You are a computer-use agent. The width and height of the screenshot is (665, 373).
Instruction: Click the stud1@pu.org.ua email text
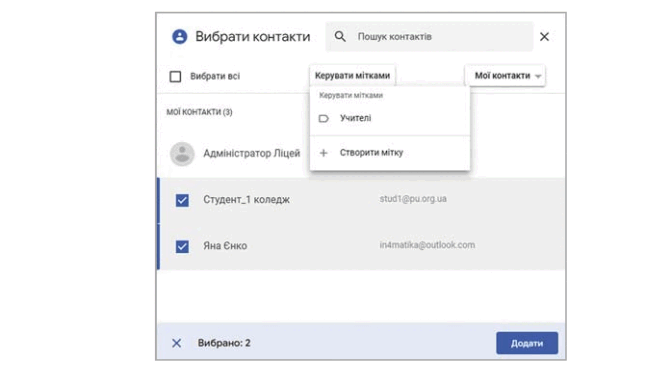tap(413, 199)
